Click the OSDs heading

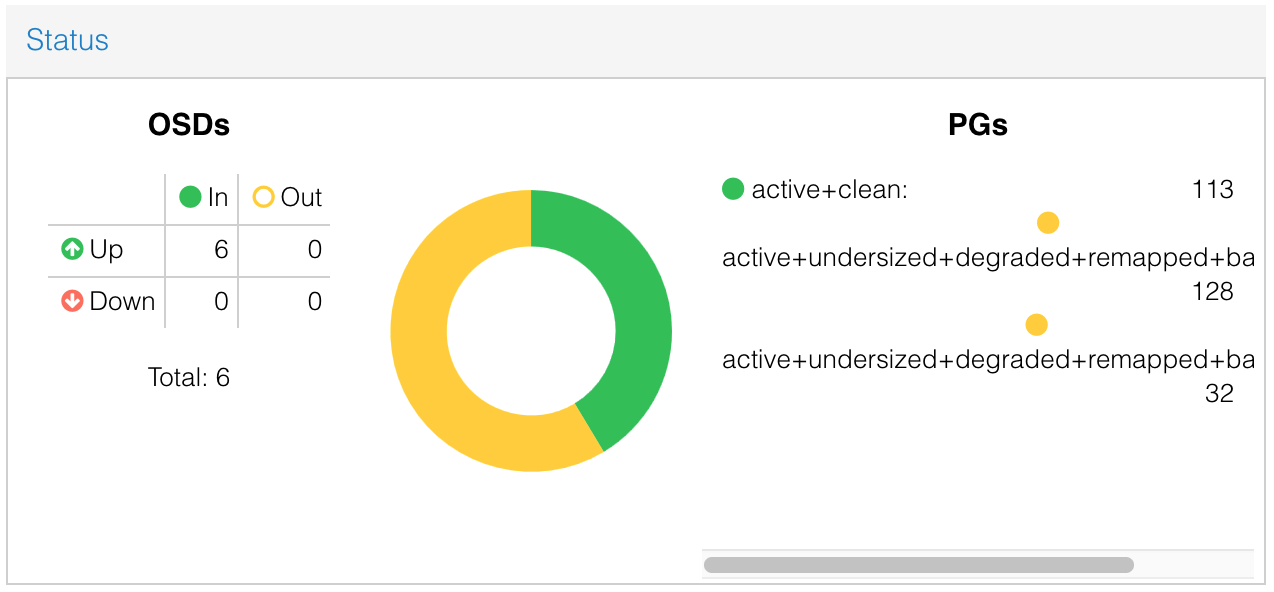coord(189,125)
